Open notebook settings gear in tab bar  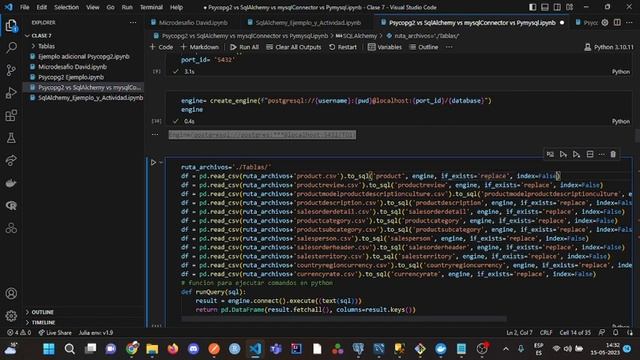pyautogui.click(x=605, y=22)
